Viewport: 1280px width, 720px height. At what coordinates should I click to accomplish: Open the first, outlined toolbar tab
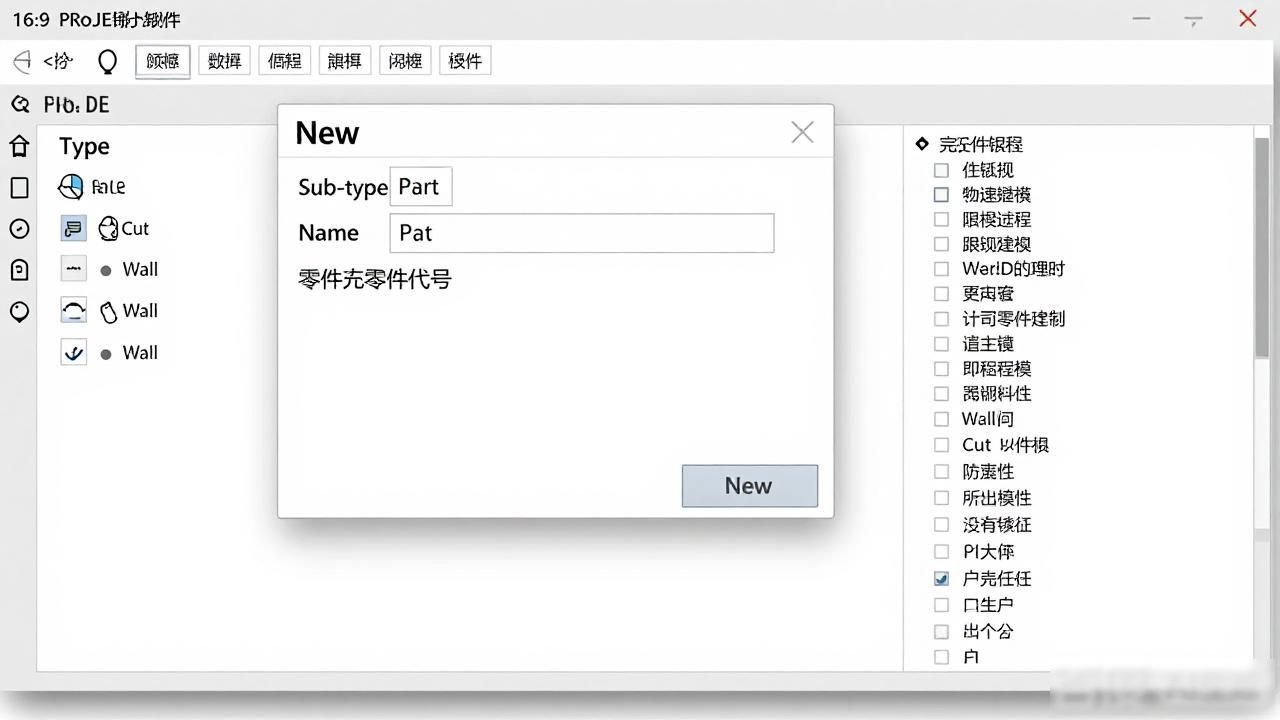(163, 61)
